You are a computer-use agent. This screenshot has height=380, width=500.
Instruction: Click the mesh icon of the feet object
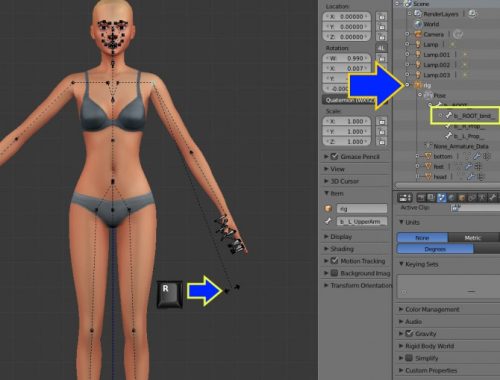tap(428, 166)
